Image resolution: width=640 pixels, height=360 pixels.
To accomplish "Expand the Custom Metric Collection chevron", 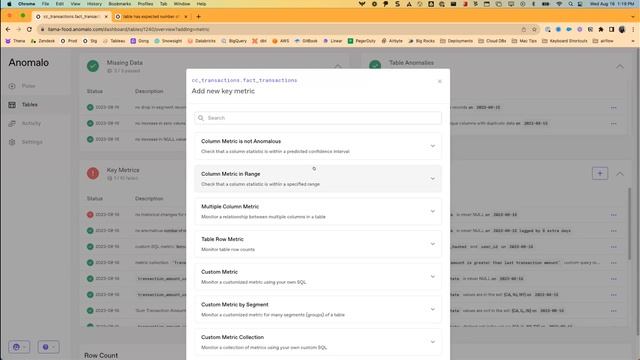I will click(433, 342).
